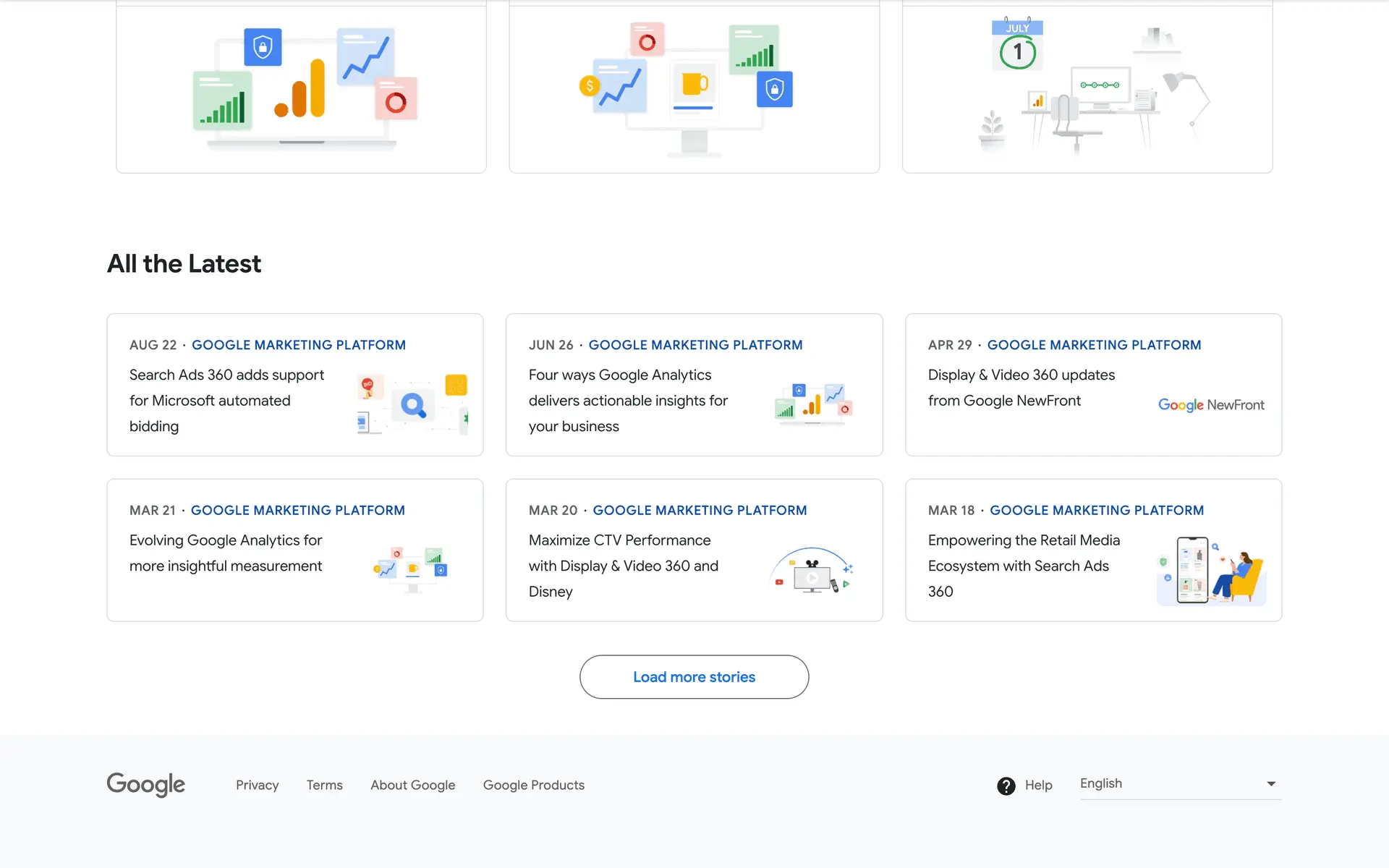Click the Google Marketing Platform tag on Aug 22
Image resolution: width=1389 pixels, height=868 pixels.
tap(298, 345)
